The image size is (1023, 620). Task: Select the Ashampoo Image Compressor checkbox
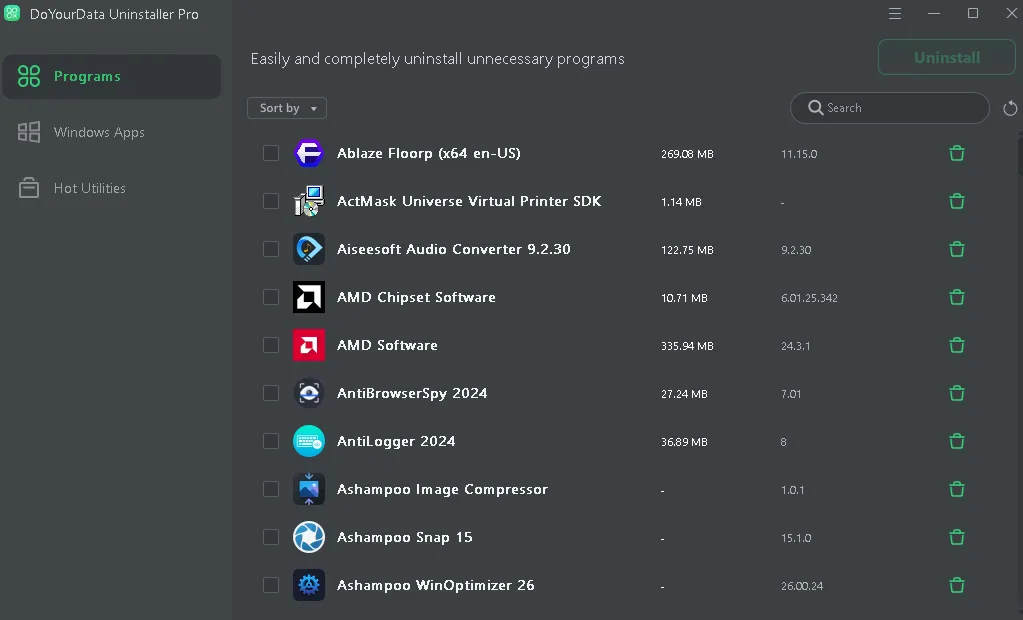[x=271, y=489]
